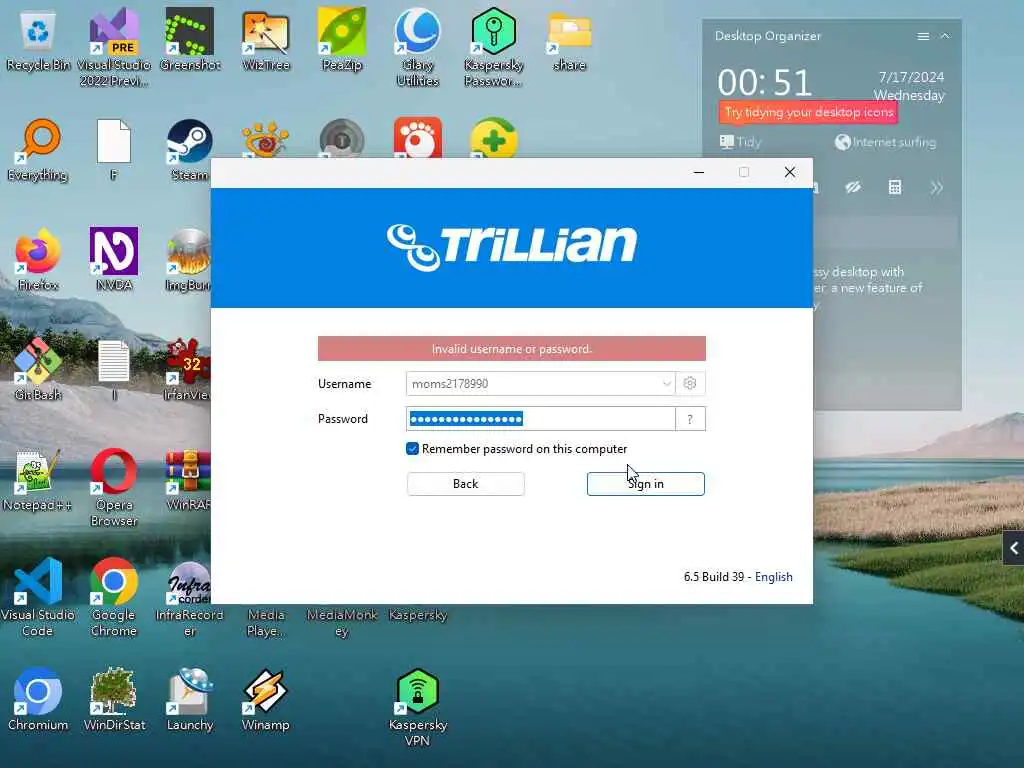Open the ImgBurn desktop shortcut
This screenshot has width=1024, height=768.
click(x=188, y=260)
